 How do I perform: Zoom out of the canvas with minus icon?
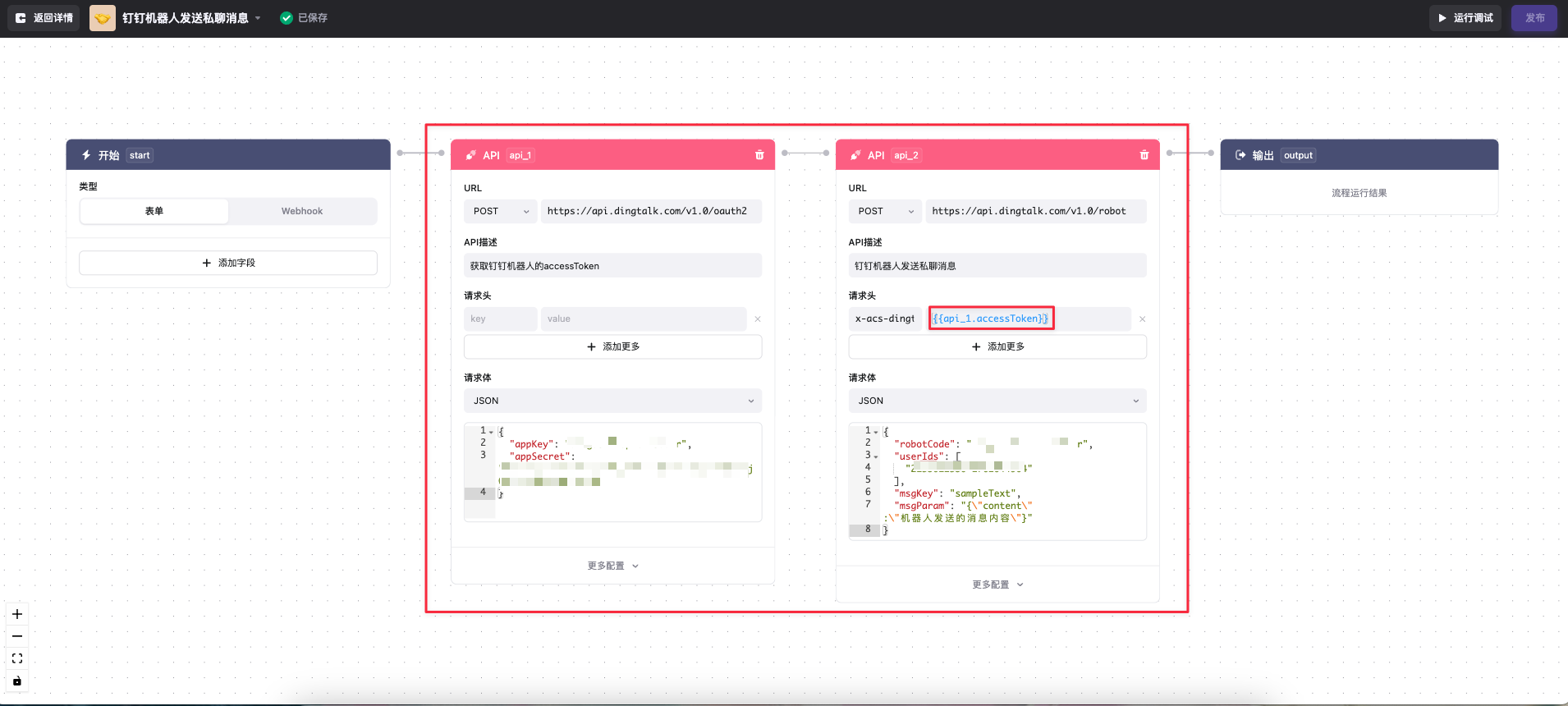coord(17,636)
